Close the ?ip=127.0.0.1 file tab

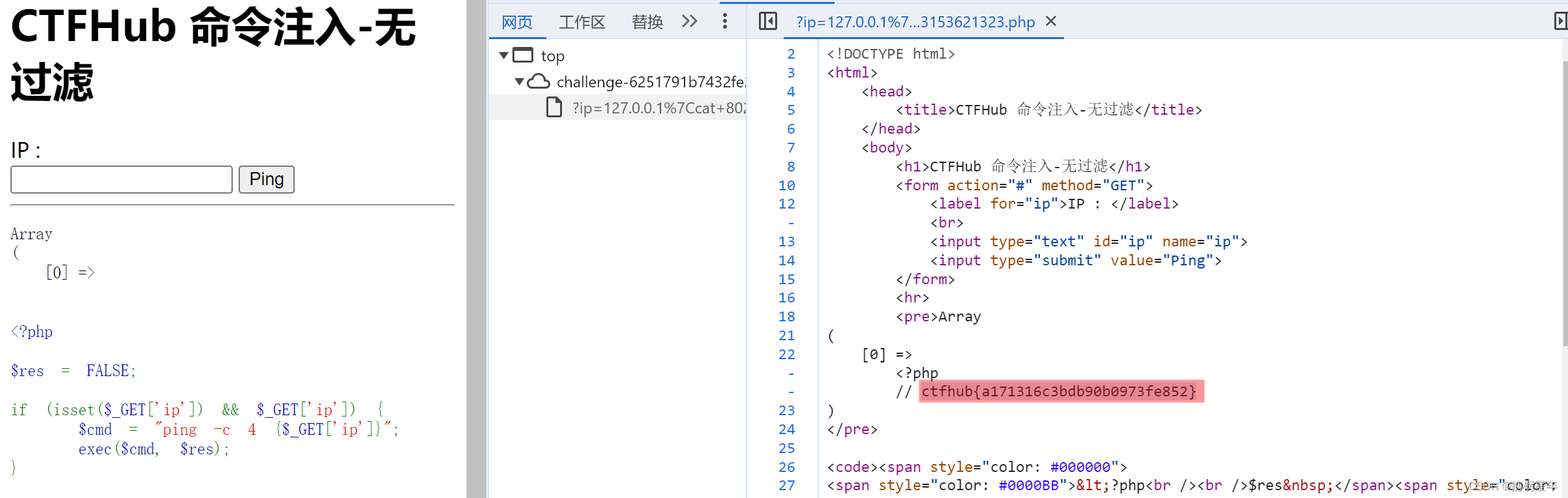[x=1051, y=22]
